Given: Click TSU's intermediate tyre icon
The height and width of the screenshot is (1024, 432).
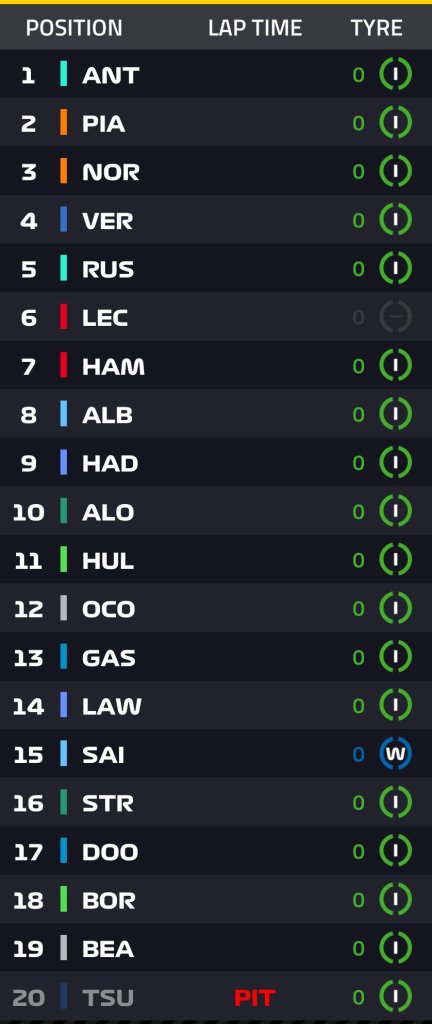Looking at the screenshot, I should [x=395, y=997].
